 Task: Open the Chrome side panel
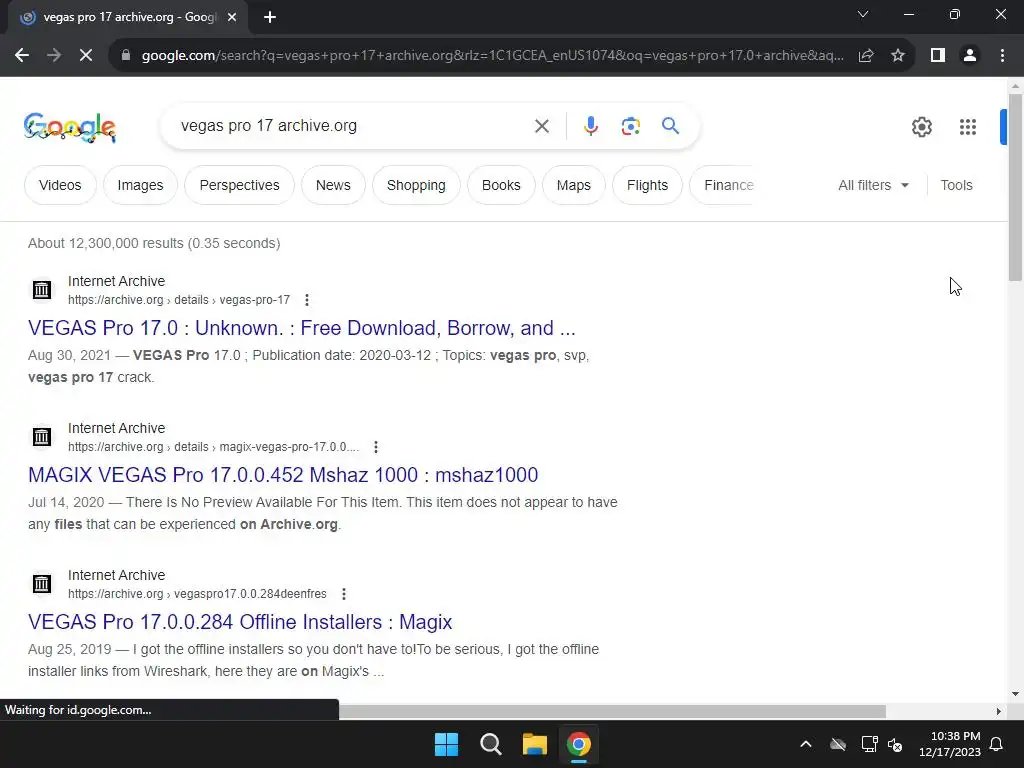pos(938,56)
